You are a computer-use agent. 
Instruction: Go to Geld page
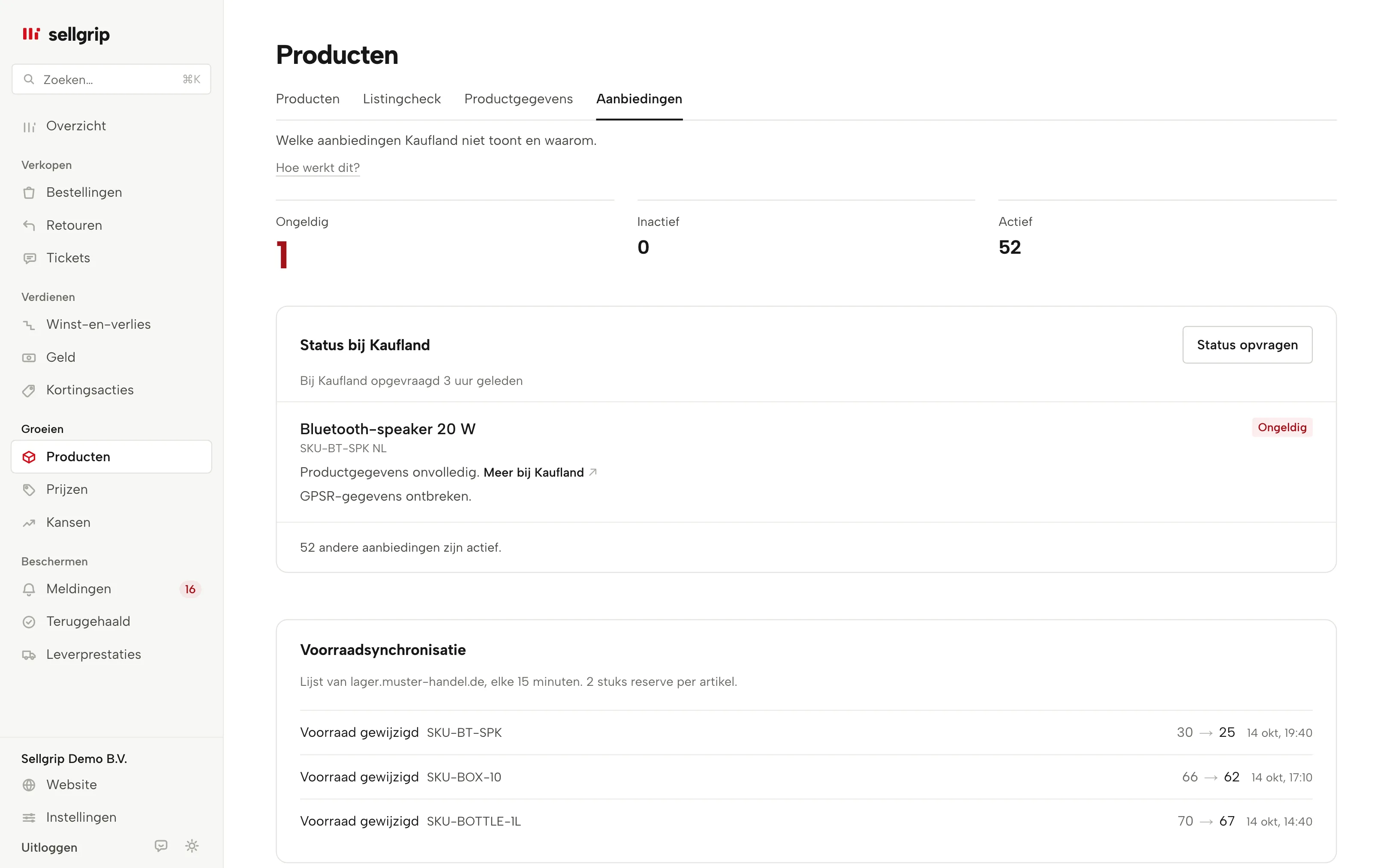(111, 357)
